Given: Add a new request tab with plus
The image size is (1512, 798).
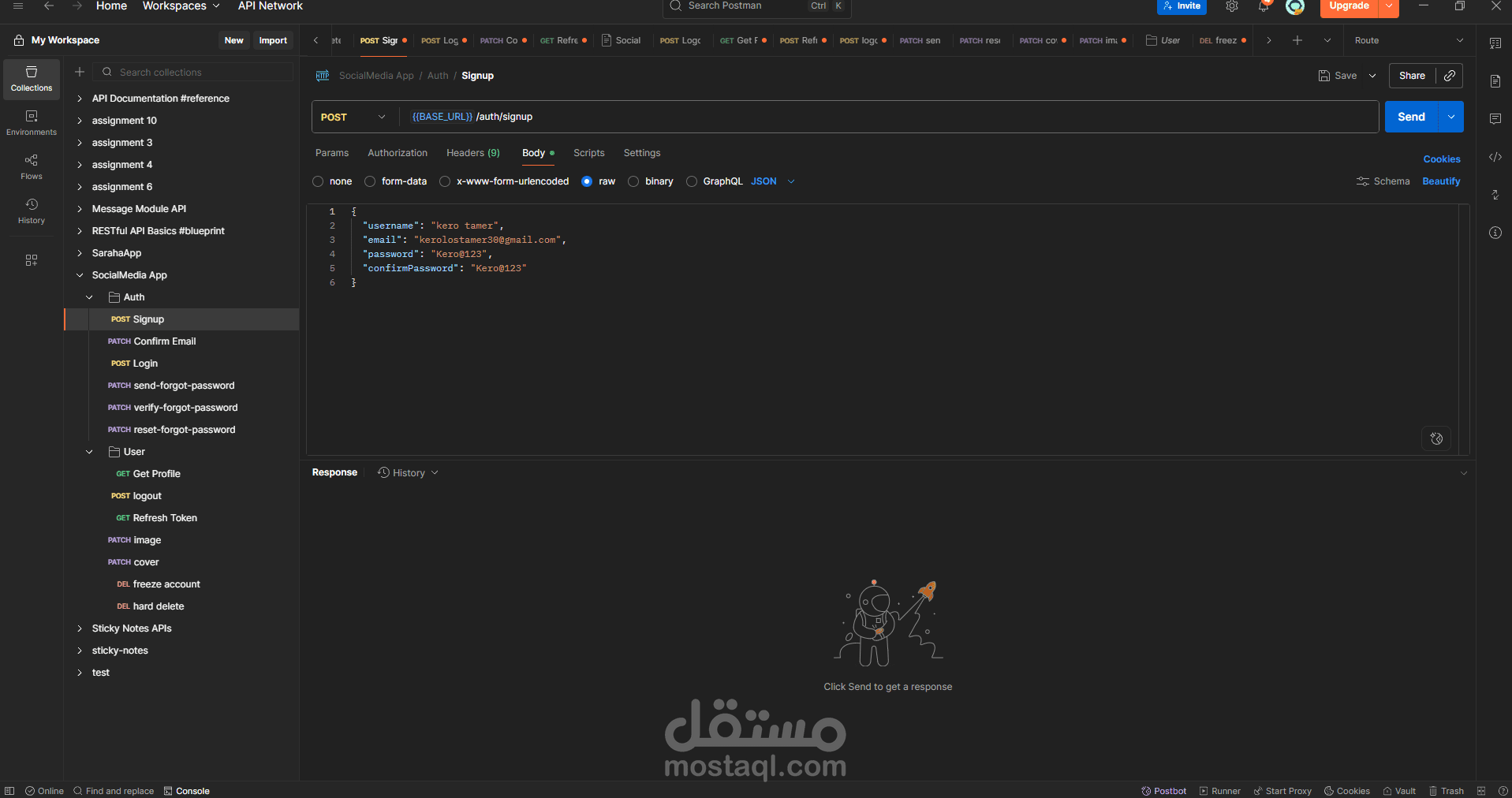Looking at the screenshot, I should [x=1297, y=40].
